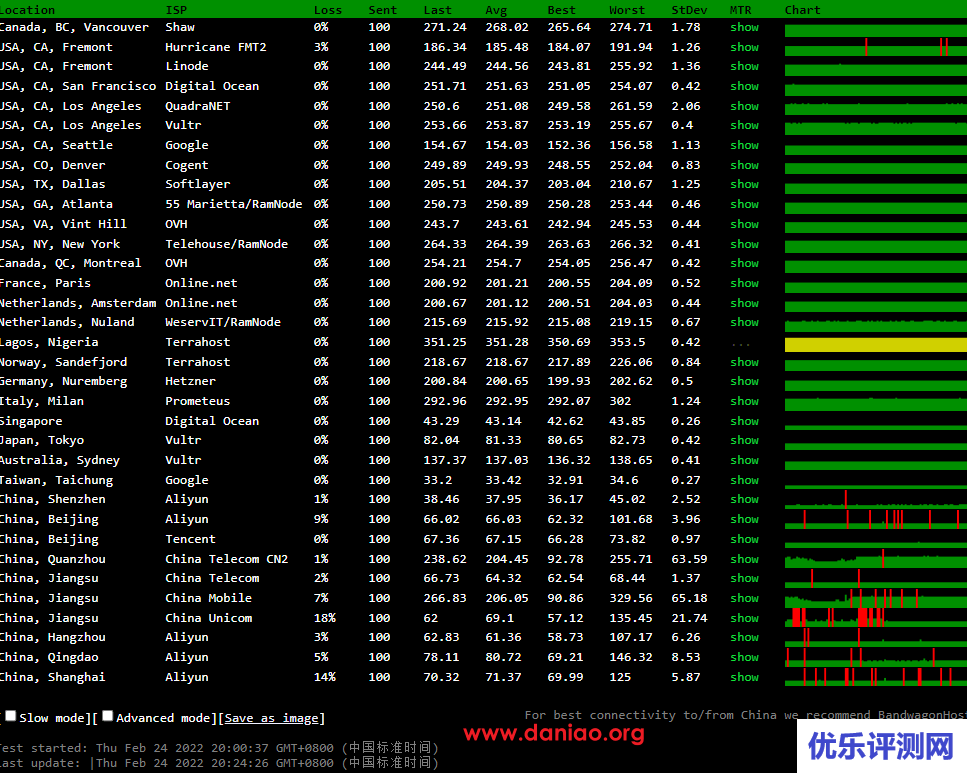Viewport: 967px width, 773px height.
Task: Show MTR for Nuland WeservIT/RamNode
Action: [x=744, y=322]
